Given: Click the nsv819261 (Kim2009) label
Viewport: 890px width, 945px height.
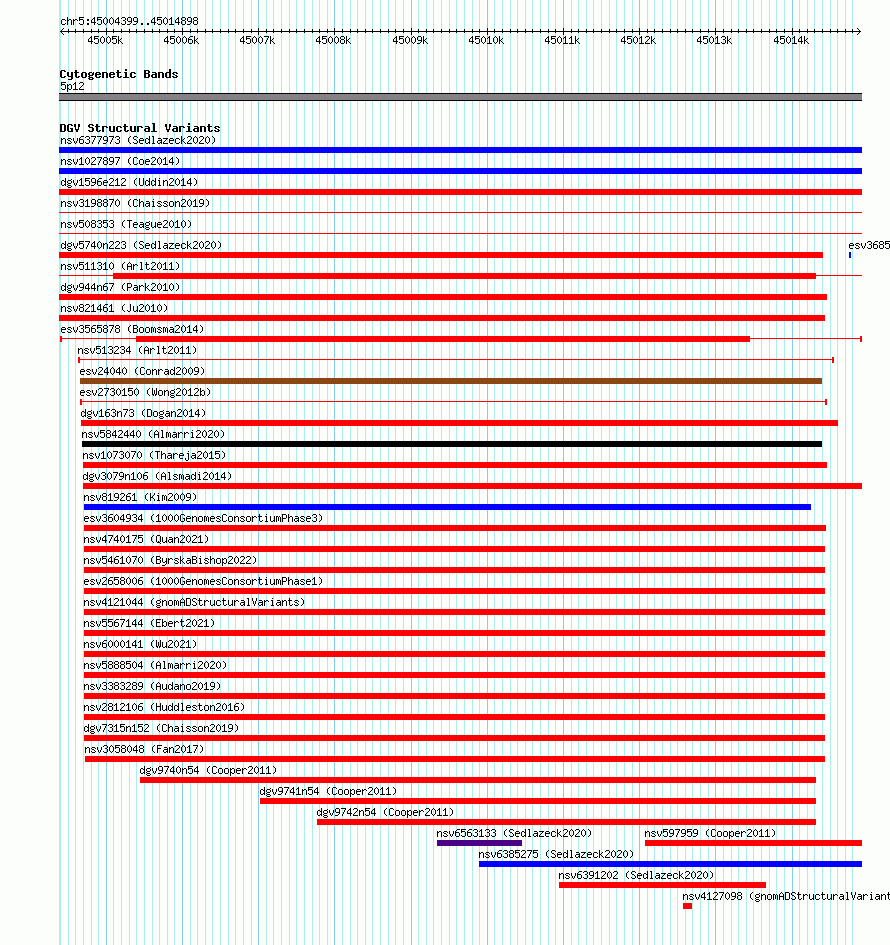Looking at the screenshot, I should click(140, 497).
